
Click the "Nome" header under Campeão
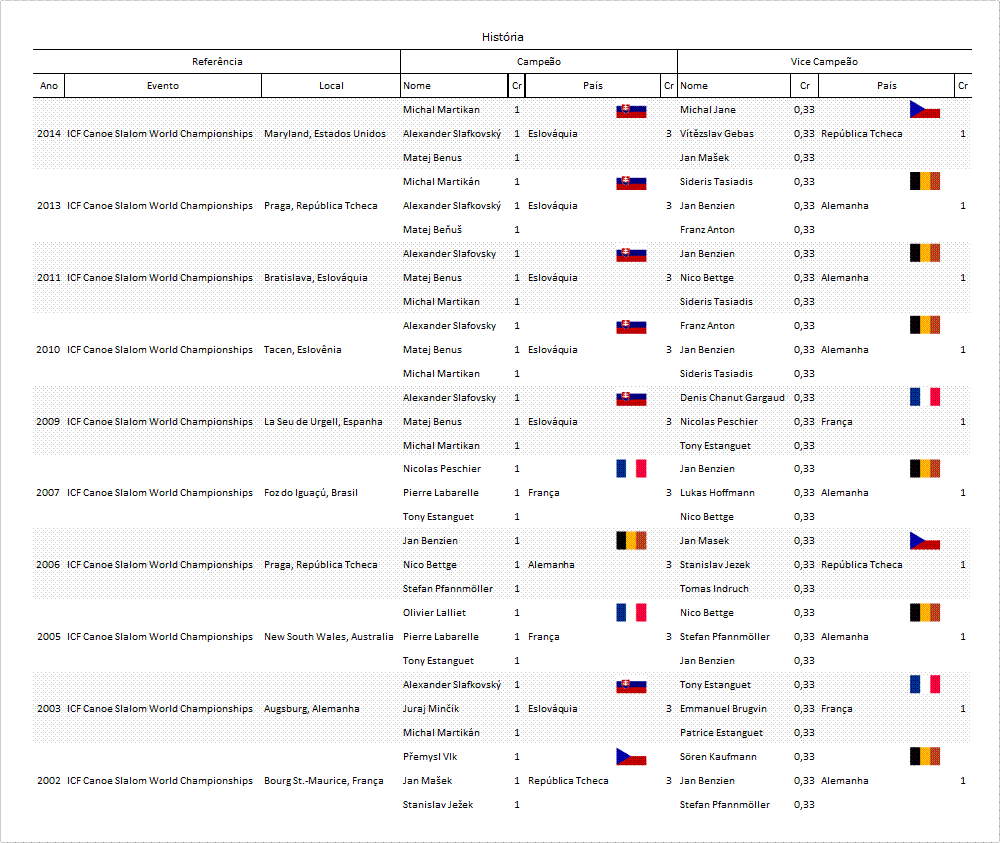pos(416,86)
